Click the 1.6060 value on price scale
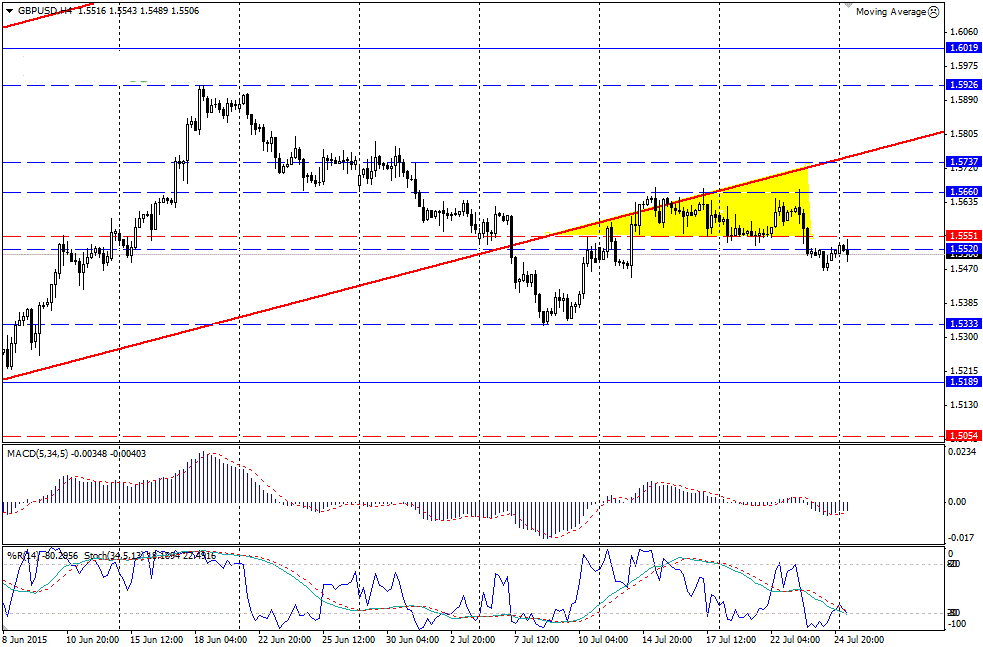The image size is (983, 647). coord(964,31)
